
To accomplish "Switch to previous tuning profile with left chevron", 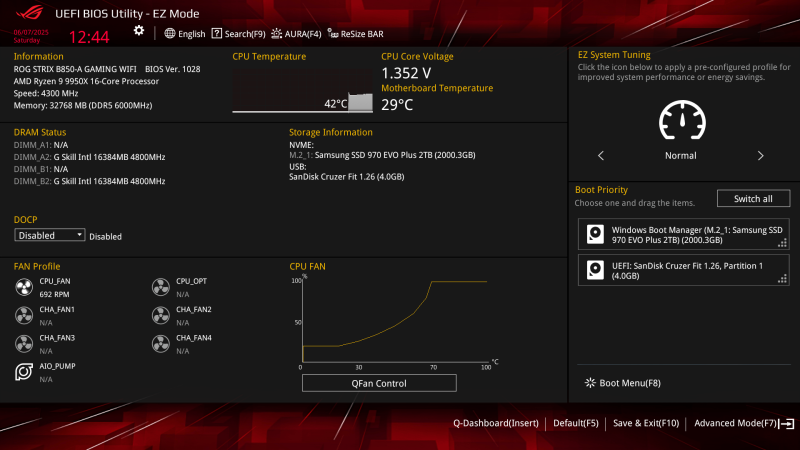I will pos(601,156).
